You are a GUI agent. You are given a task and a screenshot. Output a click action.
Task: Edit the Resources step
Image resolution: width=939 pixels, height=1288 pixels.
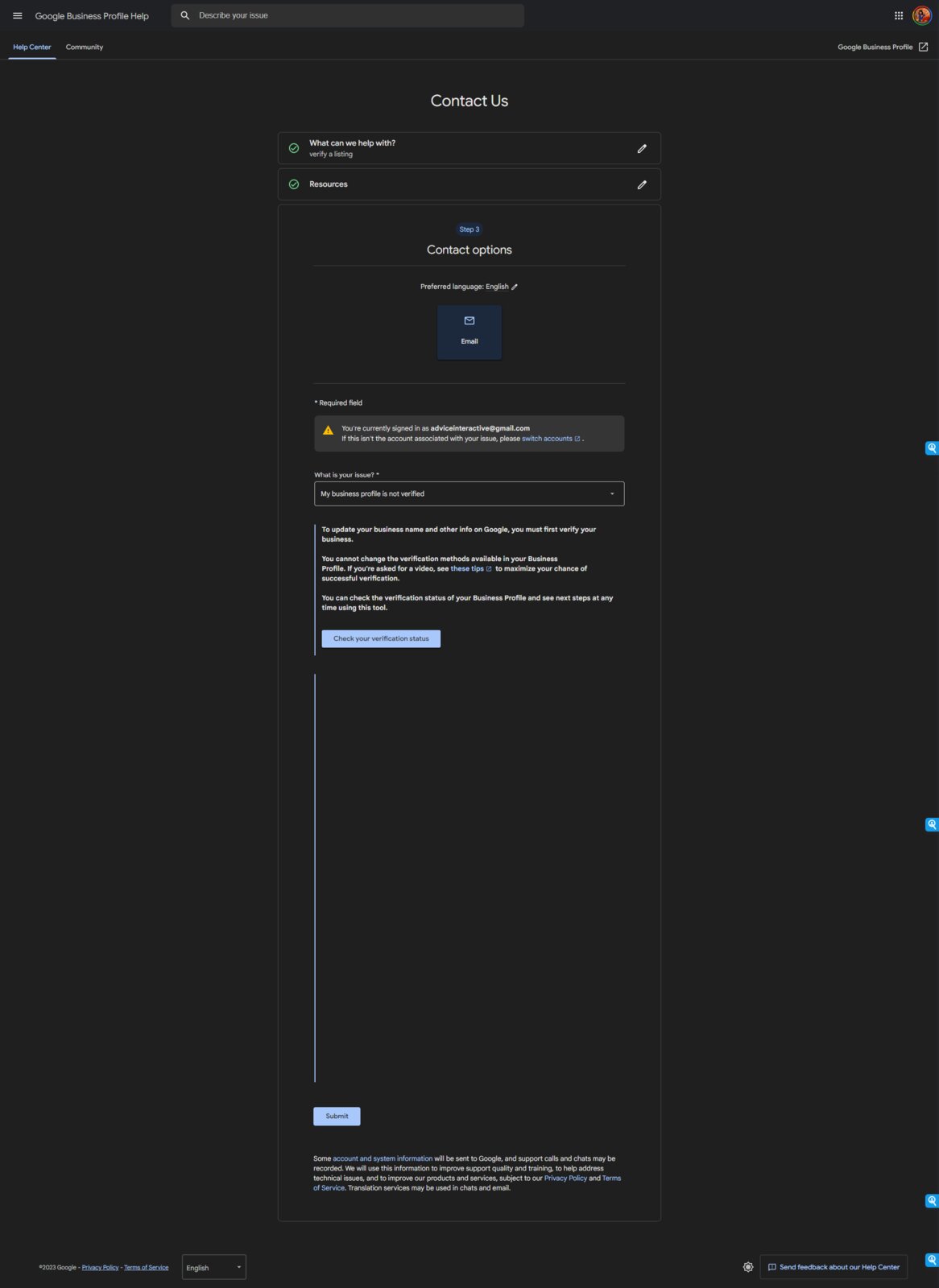[x=642, y=184]
